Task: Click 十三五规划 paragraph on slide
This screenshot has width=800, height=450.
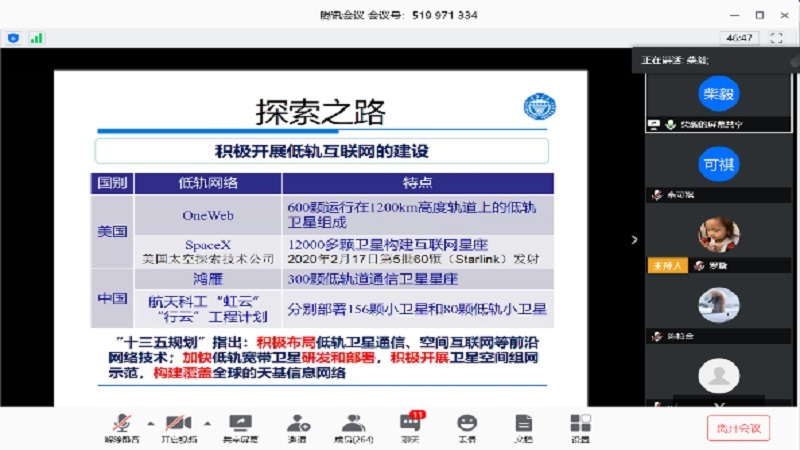Action: (x=323, y=358)
